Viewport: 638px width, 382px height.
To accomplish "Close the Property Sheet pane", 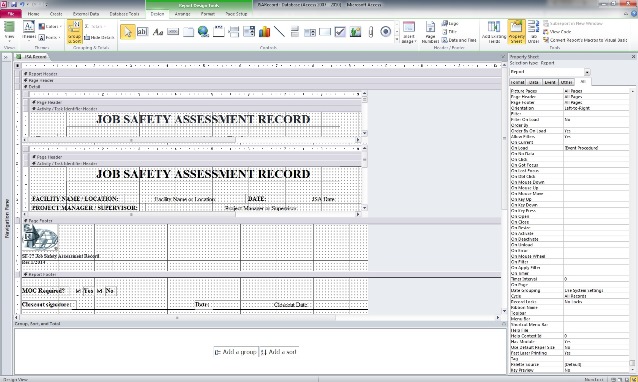I will [x=633, y=57].
